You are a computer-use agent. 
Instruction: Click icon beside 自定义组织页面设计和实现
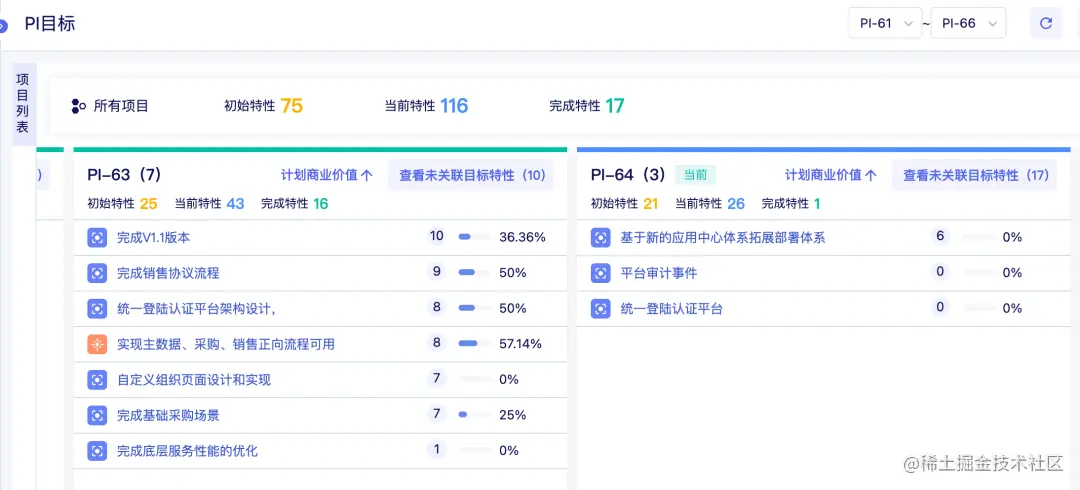97,379
